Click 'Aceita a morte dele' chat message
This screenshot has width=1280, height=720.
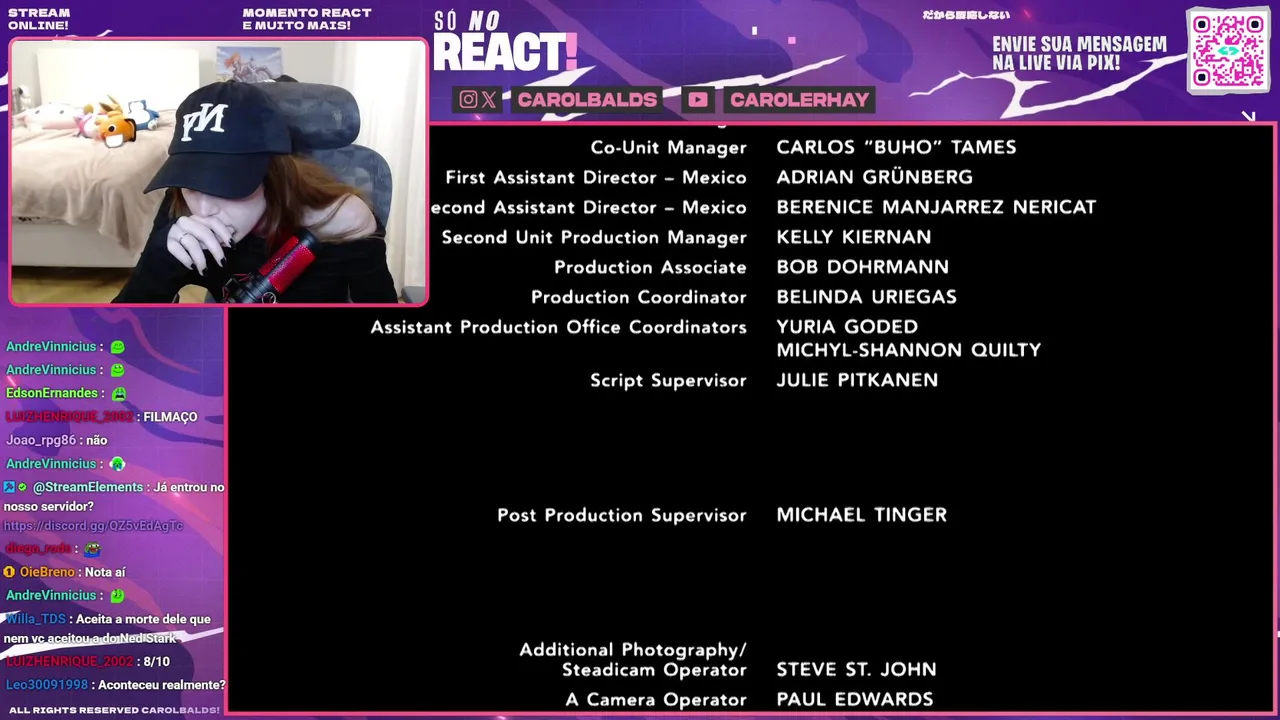point(107,629)
